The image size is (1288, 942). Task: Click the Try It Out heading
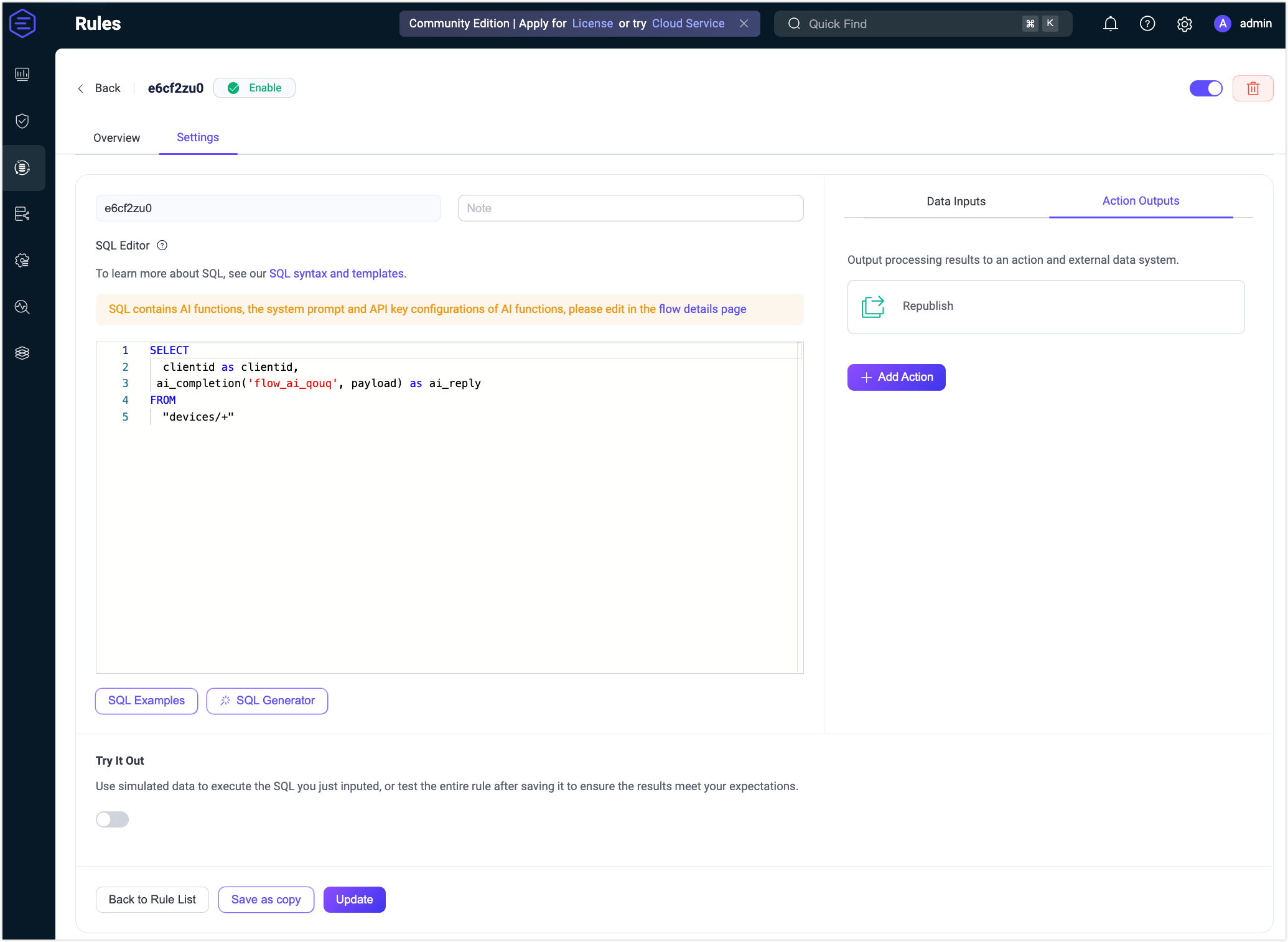point(120,761)
